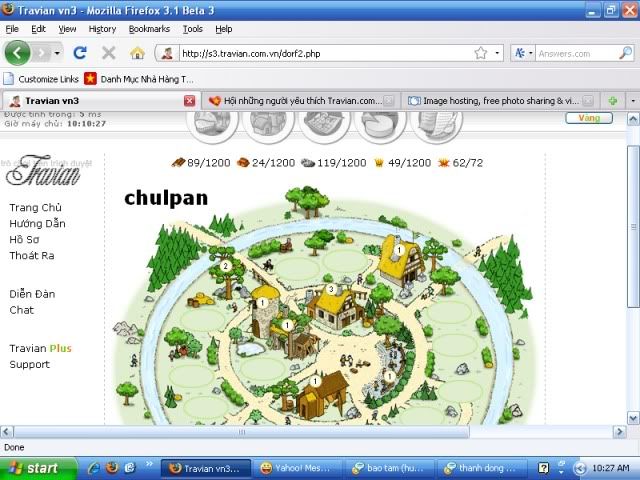Viewport: 640px width, 480px height.
Task: Click the Vàng gold button
Action: [x=589, y=118]
